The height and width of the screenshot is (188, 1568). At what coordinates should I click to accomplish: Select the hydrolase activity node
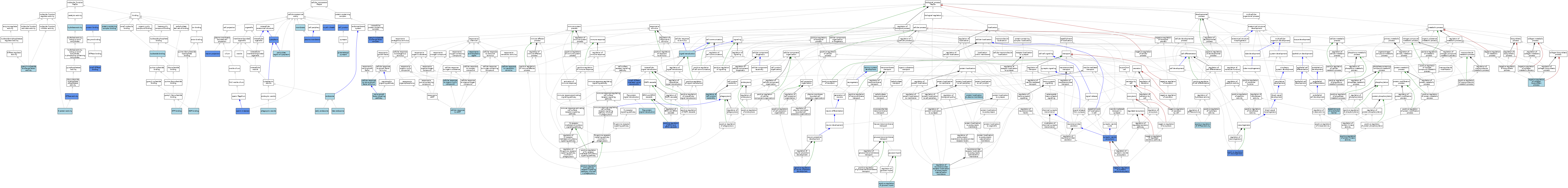coord(75,27)
